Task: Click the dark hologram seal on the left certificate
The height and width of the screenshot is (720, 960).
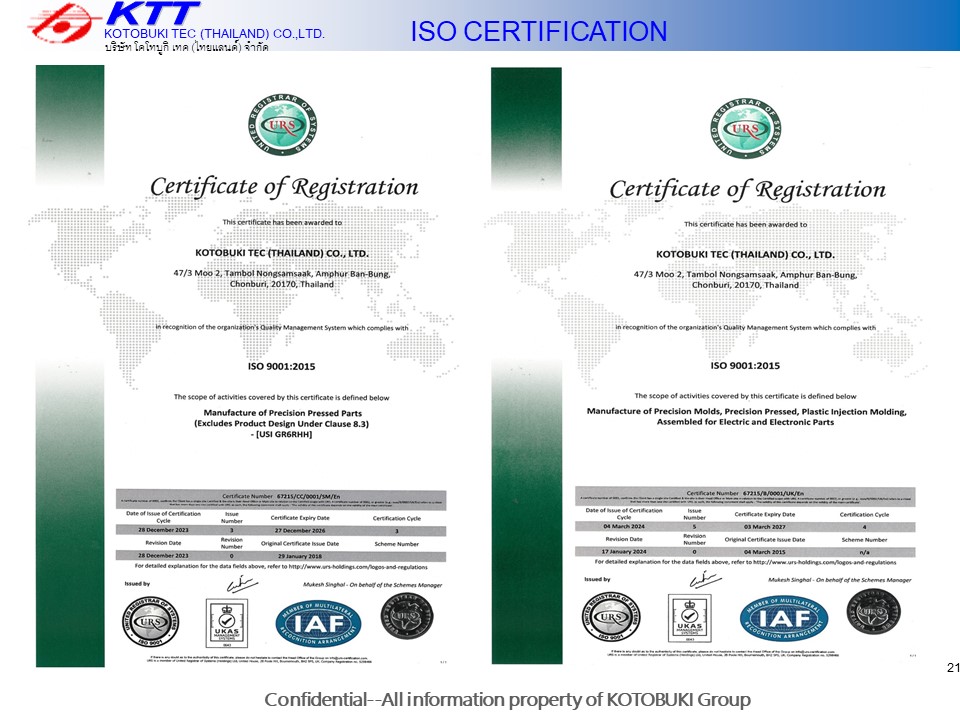Action: point(407,617)
